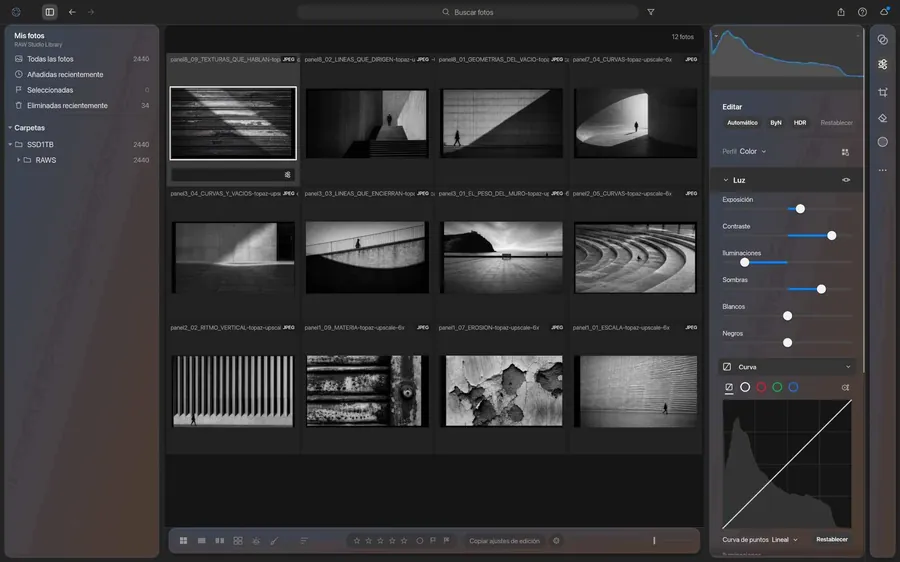Select the parametric curve mode icon
The image size is (900, 562).
point(729,387)
